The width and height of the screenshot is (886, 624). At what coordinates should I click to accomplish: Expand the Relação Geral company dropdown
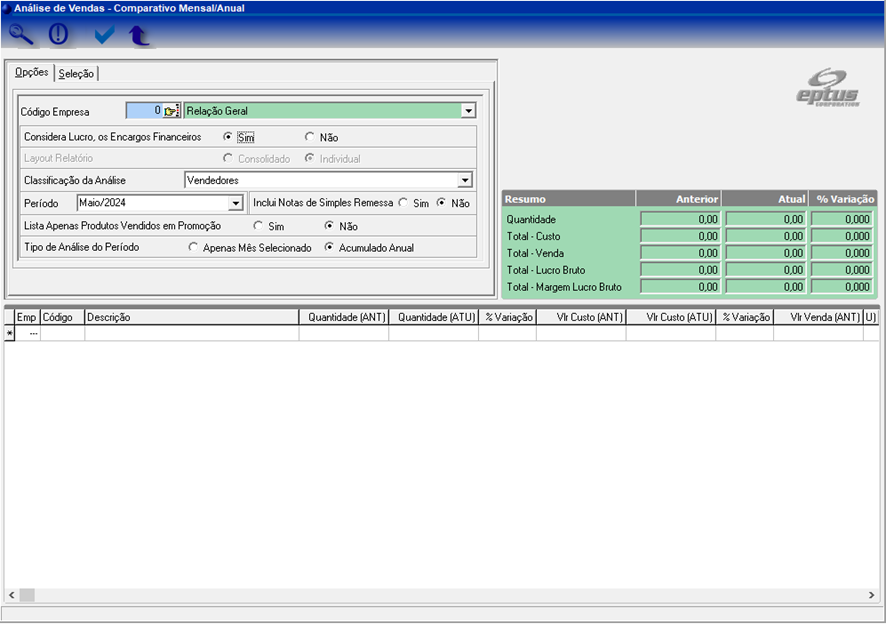tap(468, 111)
